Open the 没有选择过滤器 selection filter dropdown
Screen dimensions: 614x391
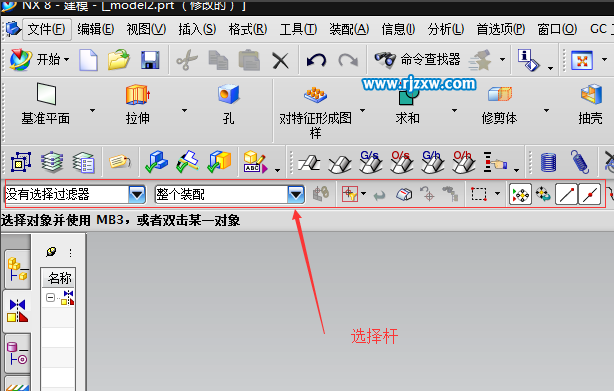coord(137,194)
